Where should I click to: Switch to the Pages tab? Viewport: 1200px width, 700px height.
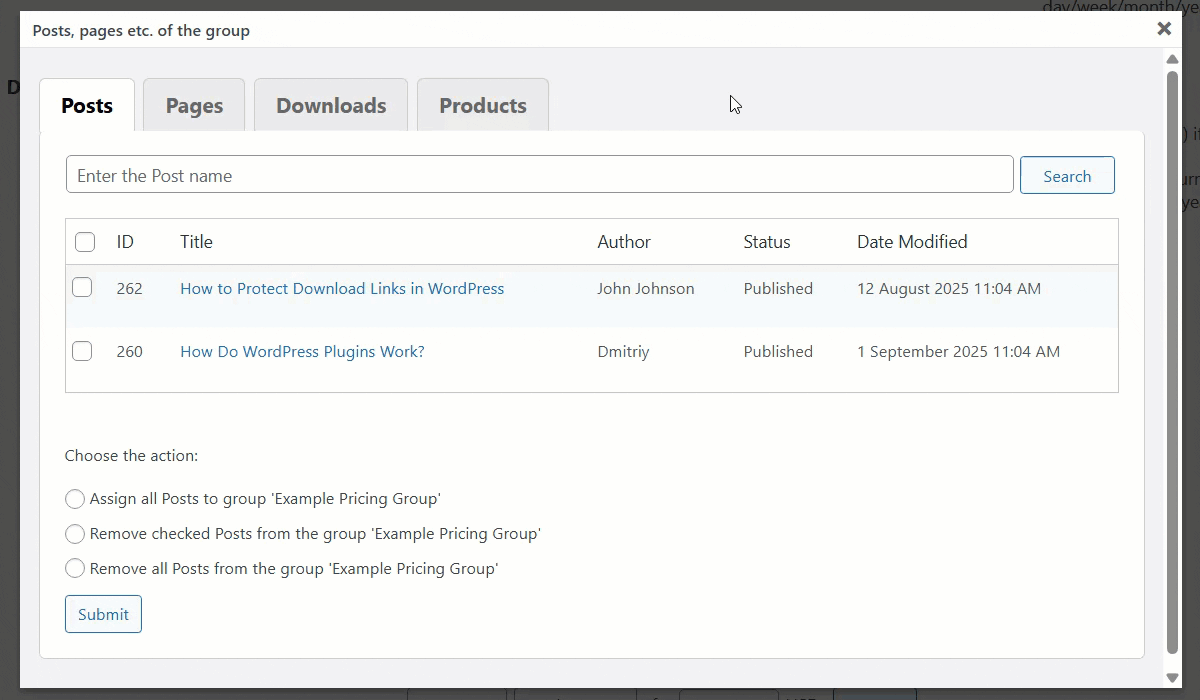tap(193, 104)
